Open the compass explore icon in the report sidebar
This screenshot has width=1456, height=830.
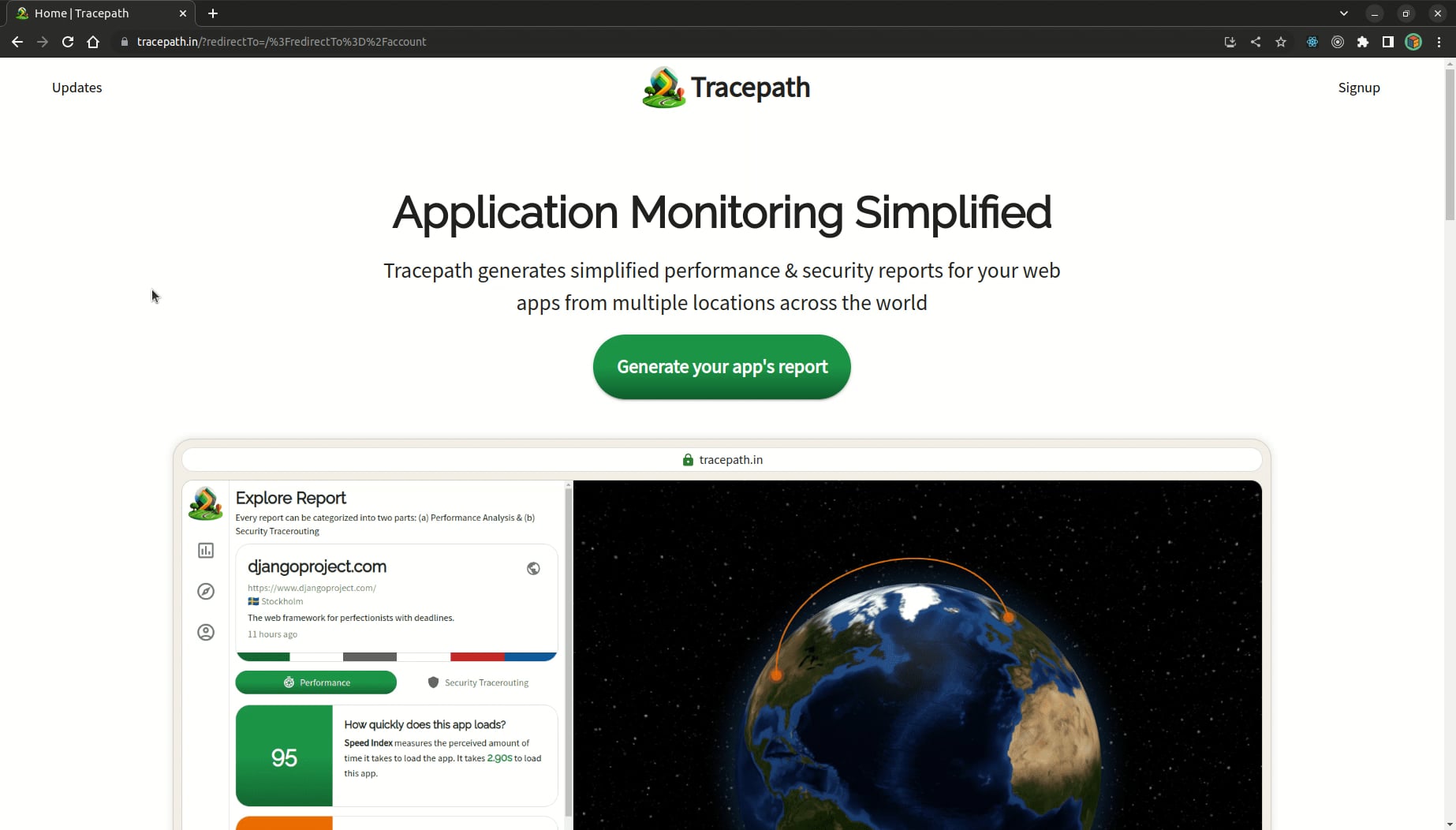[x=205, y=591]
